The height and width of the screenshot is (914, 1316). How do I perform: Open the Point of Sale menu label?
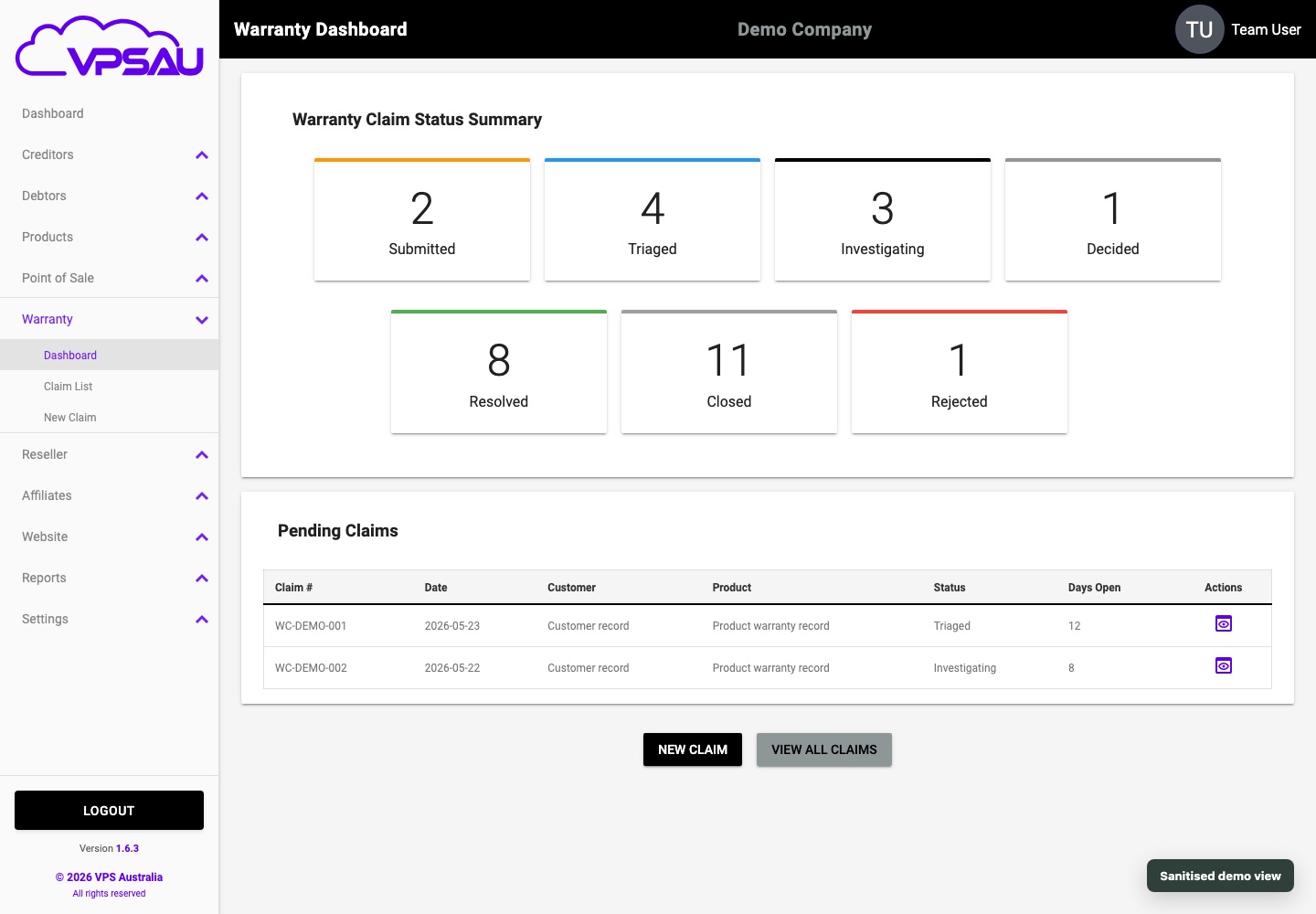tap(58, 278)
